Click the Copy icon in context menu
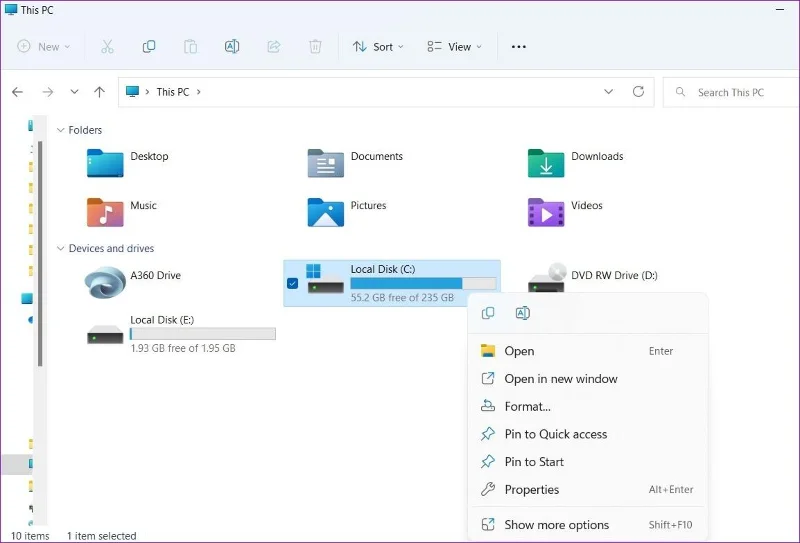The height and width of the screenshot is (543, 800). coord(488,313)
